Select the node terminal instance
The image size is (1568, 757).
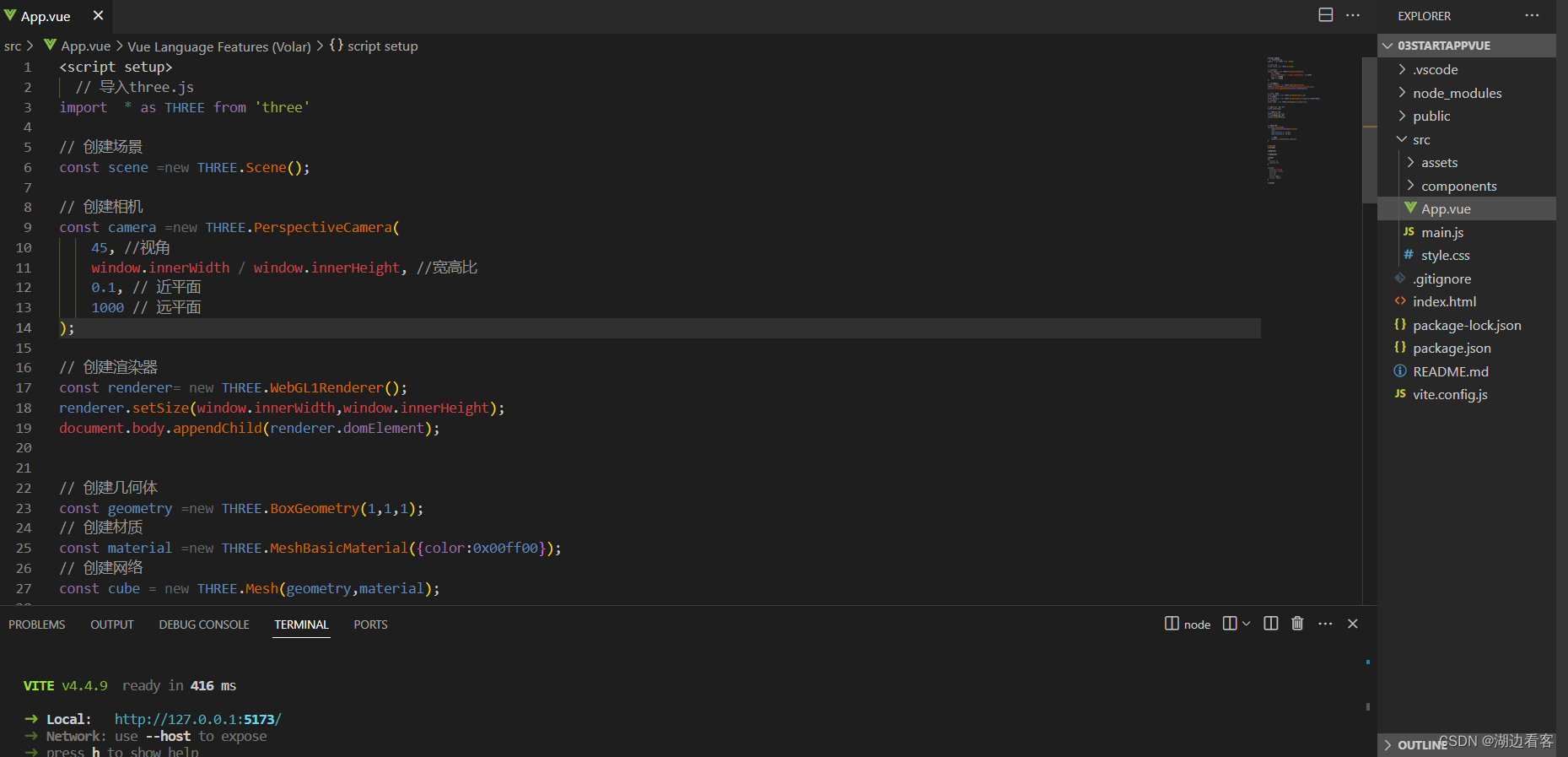click(x=1188, y=625)
